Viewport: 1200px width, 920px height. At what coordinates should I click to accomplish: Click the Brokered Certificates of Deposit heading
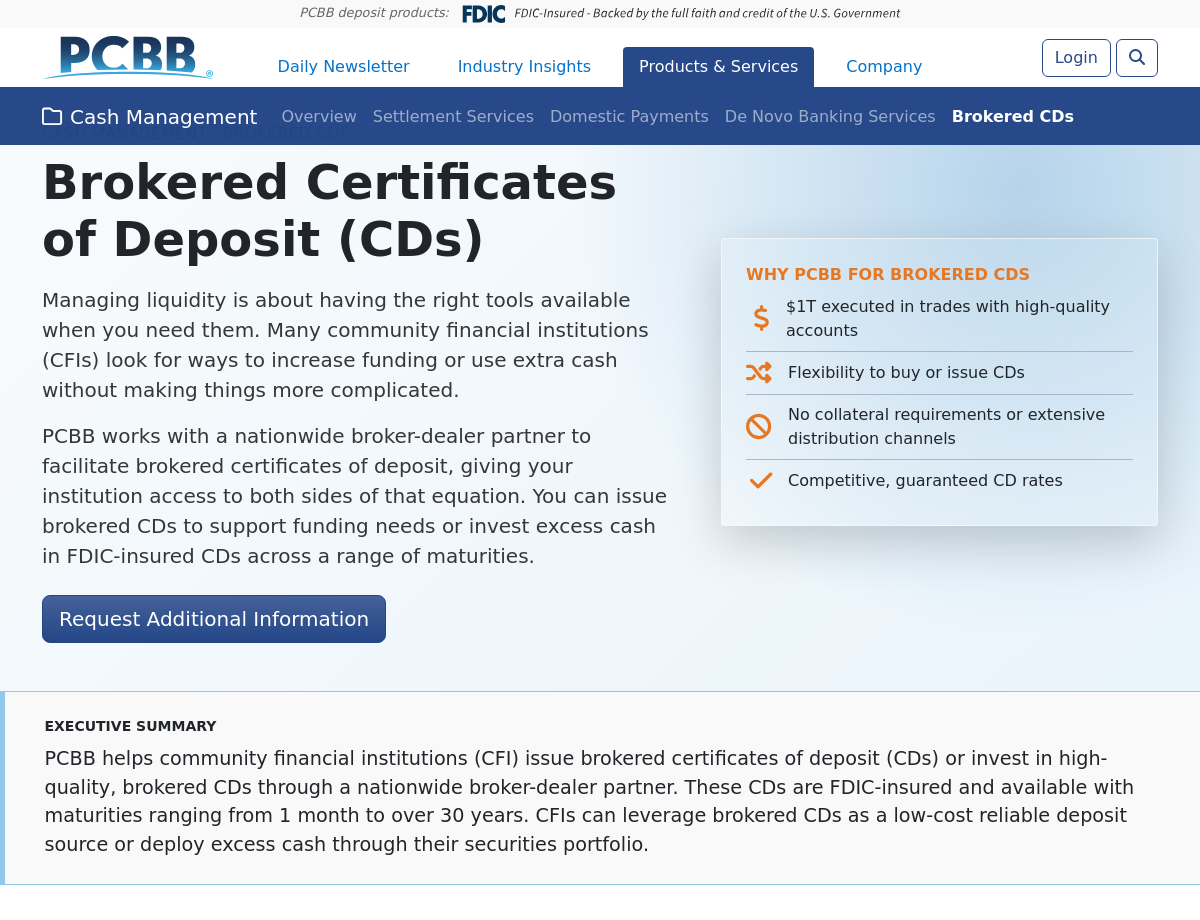pyautogui.click(x=329, y=211)
